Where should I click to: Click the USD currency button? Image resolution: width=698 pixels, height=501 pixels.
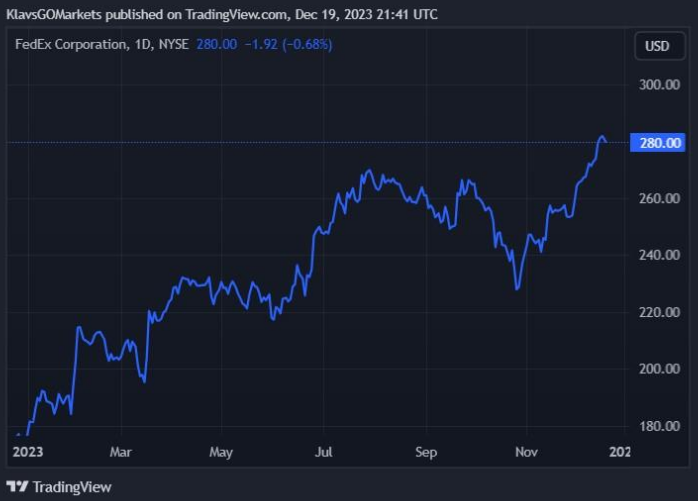(659, 46)
